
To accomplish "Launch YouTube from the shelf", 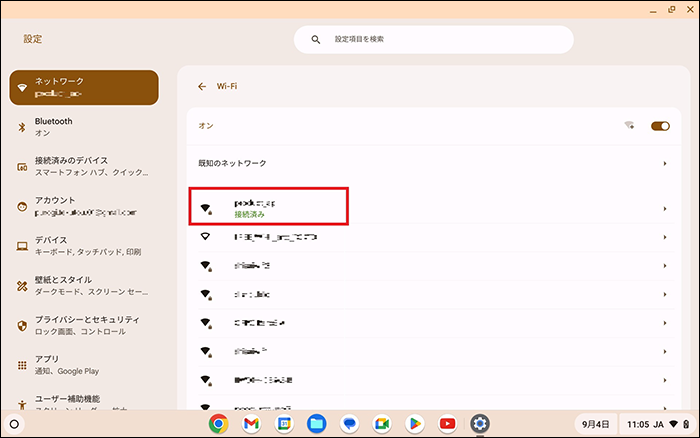I will point(447,424).
